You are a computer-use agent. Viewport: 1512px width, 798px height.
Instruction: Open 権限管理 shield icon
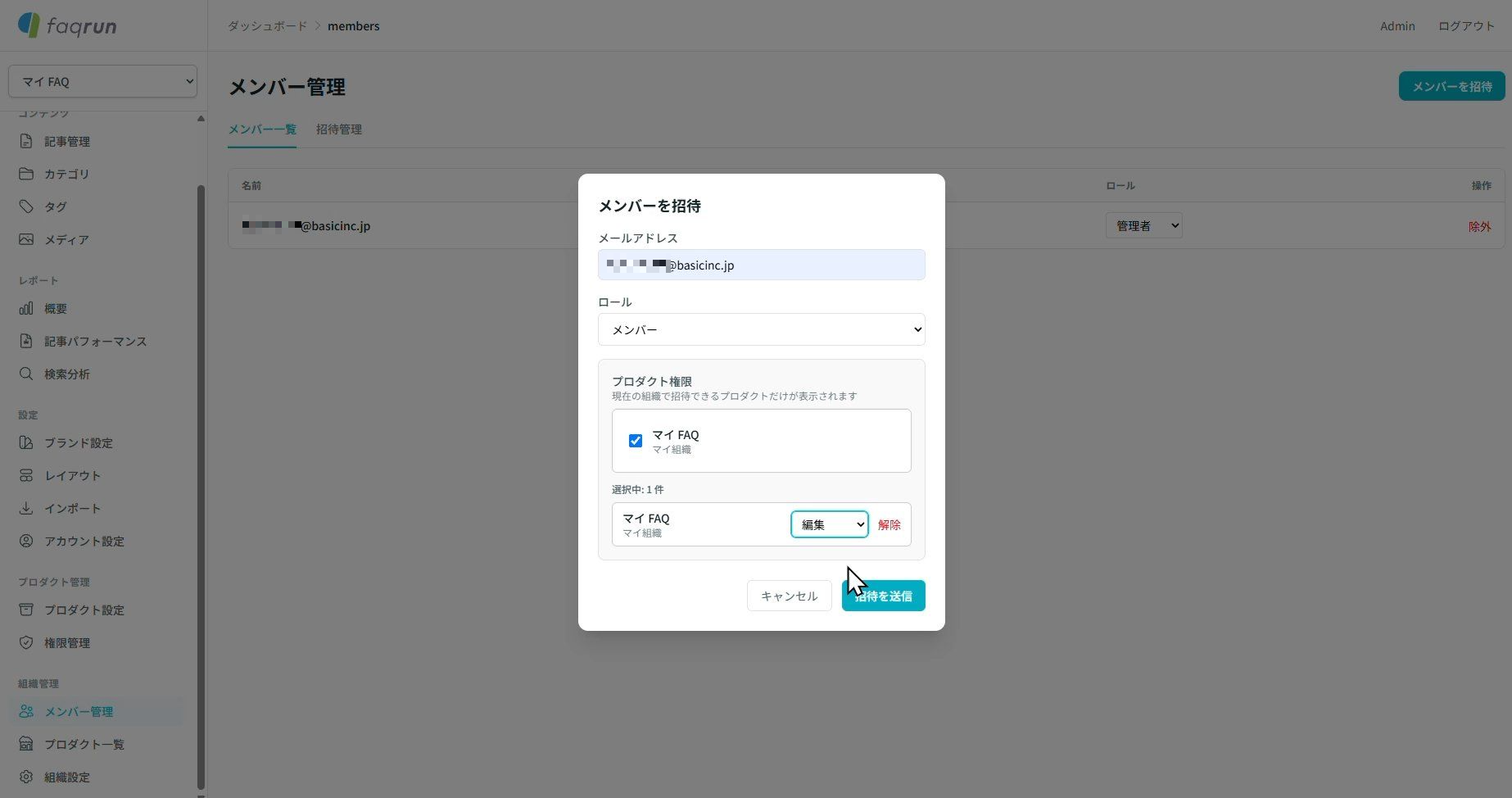point(26,642)
